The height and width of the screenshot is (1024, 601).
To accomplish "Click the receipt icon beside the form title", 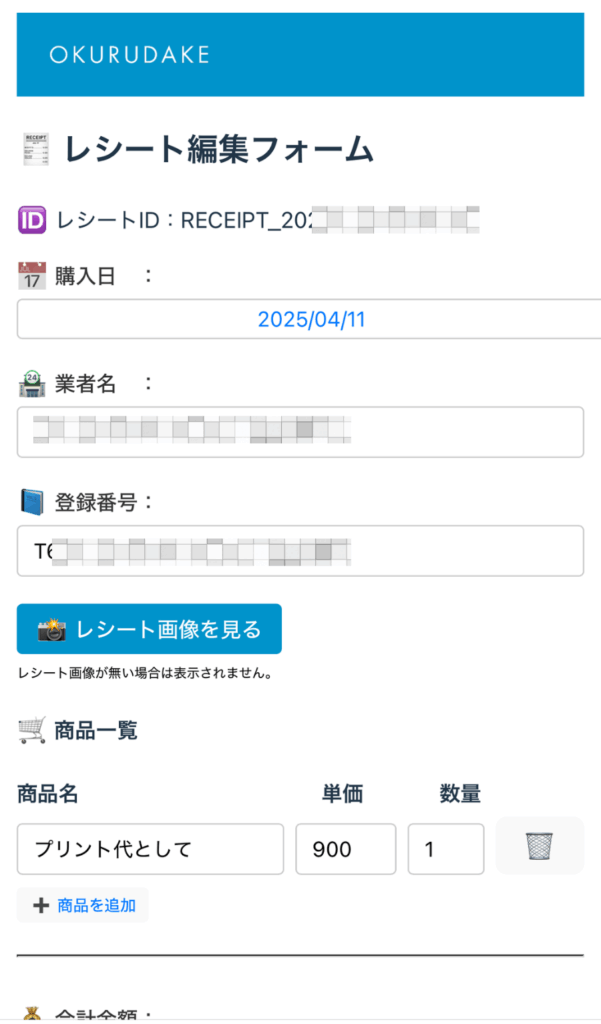I will pos(37,150).
